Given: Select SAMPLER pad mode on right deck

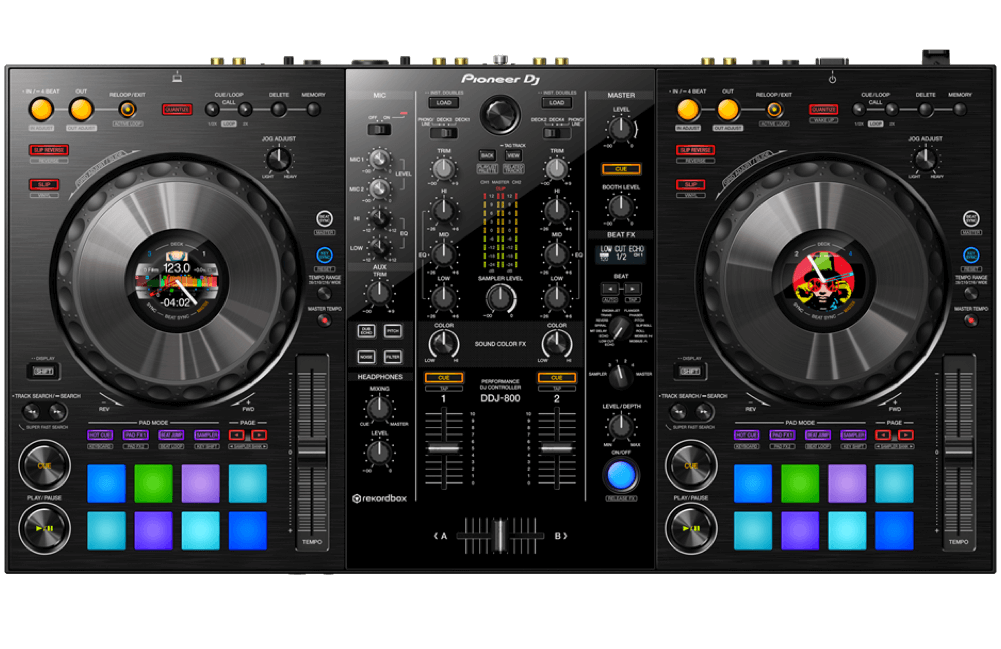Looking at the screenshot, I should pos(852,435).
